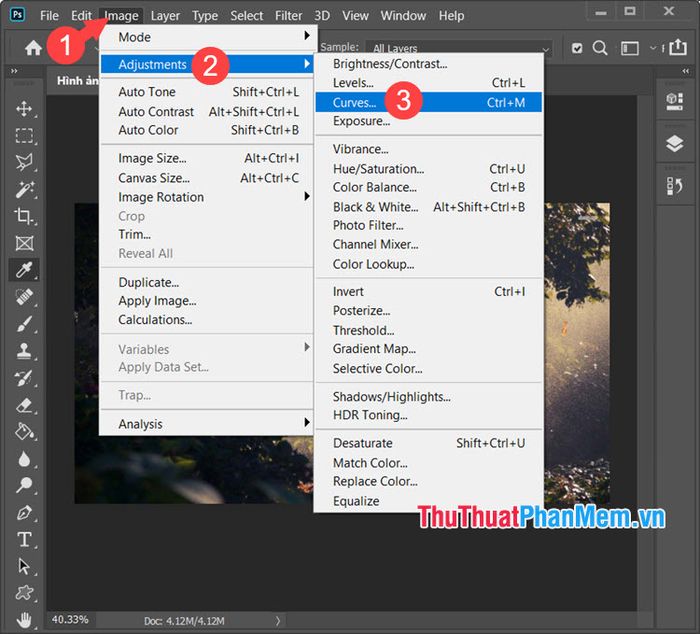Open the Filter menu
Image resolution: width=700 pixels, height=634 pixels.
[288, 16]
